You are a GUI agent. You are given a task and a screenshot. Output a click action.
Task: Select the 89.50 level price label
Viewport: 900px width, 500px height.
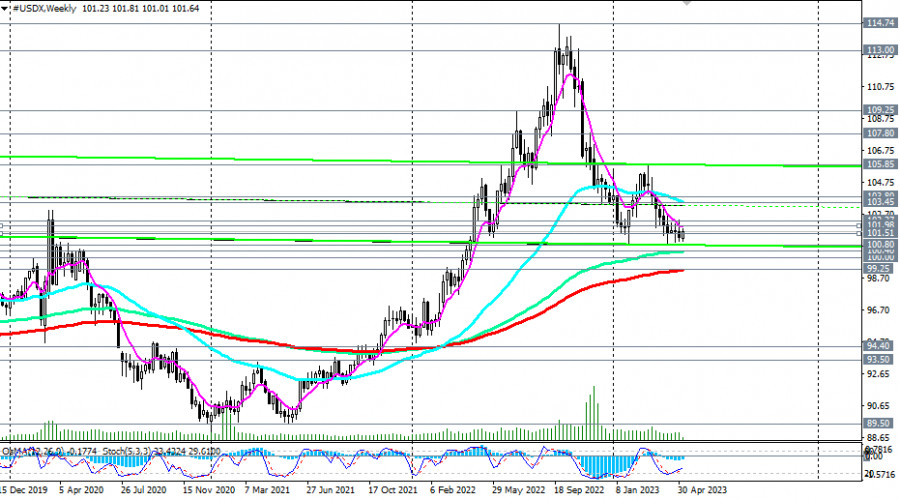(x=879, y=424)
